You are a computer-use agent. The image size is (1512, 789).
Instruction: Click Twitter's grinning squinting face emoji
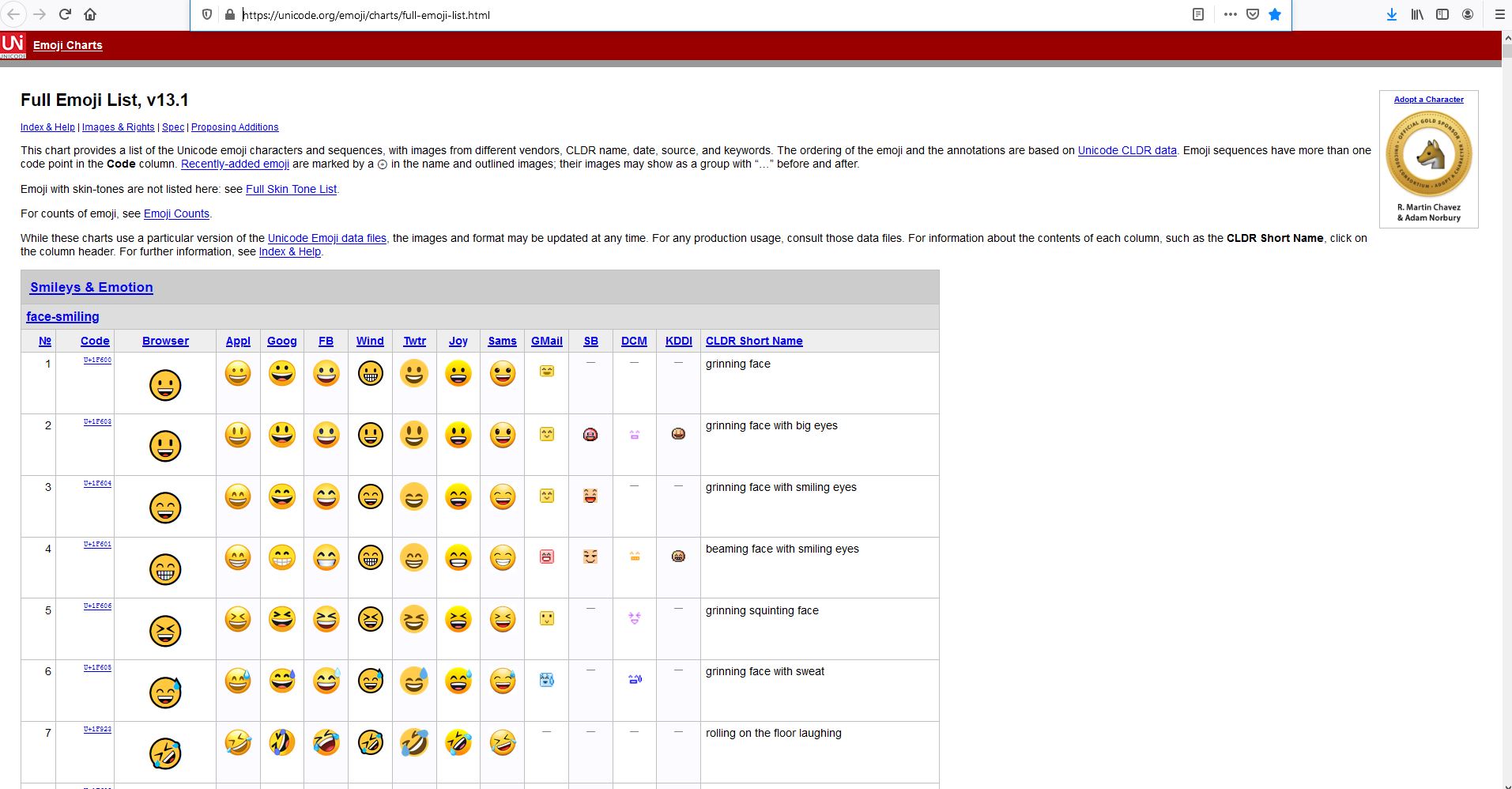click(414, 619)
